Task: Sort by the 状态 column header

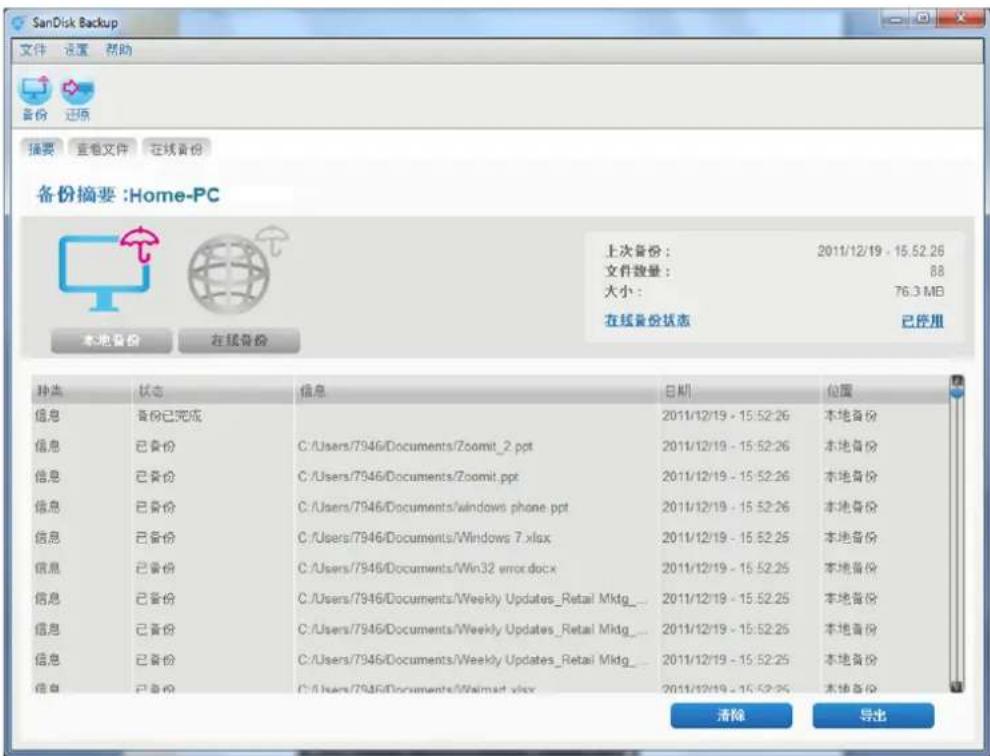Action: click(x=212, y=391)
